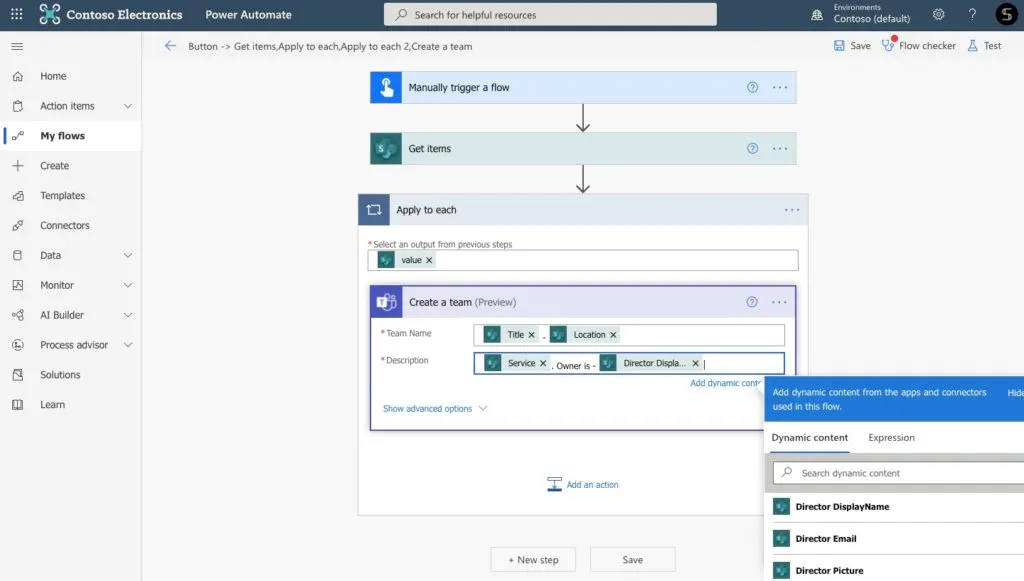This screenshot has width=1024, height=581.
Task: Expand the Monitor menu chevron
Action: click(128, 285)
